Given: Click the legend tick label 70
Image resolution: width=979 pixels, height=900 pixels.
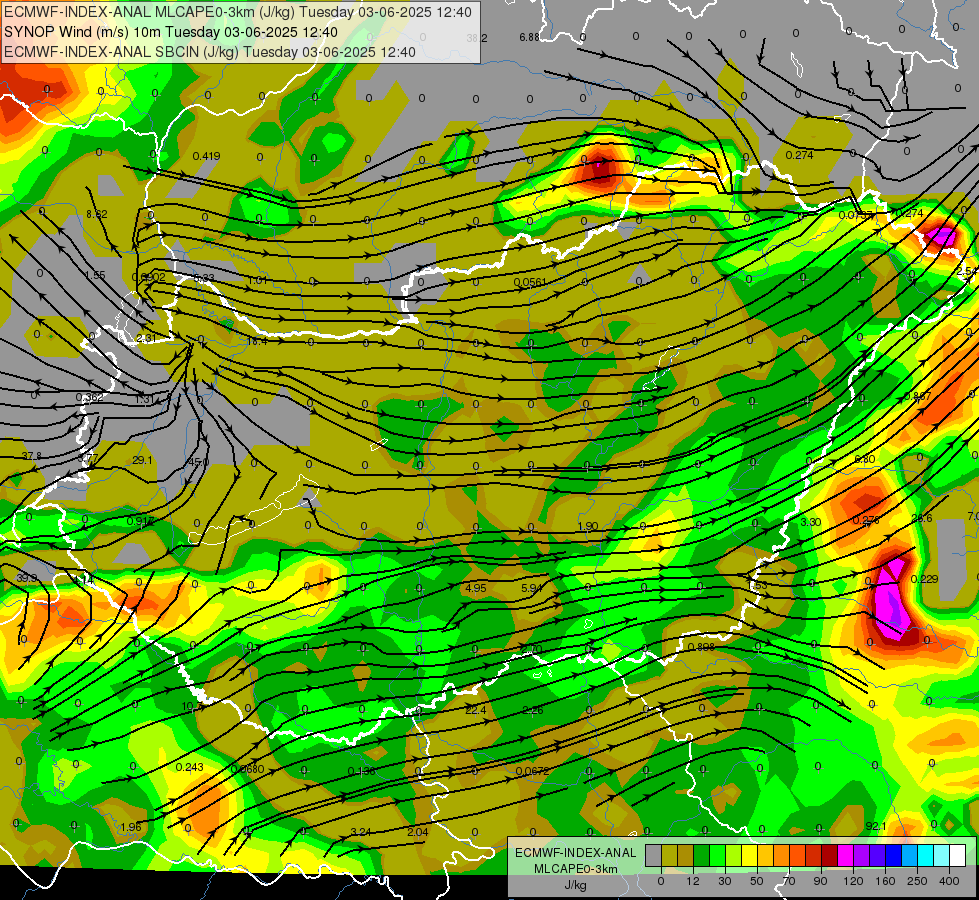Looking at the screenshot, I should coord(789,881).
